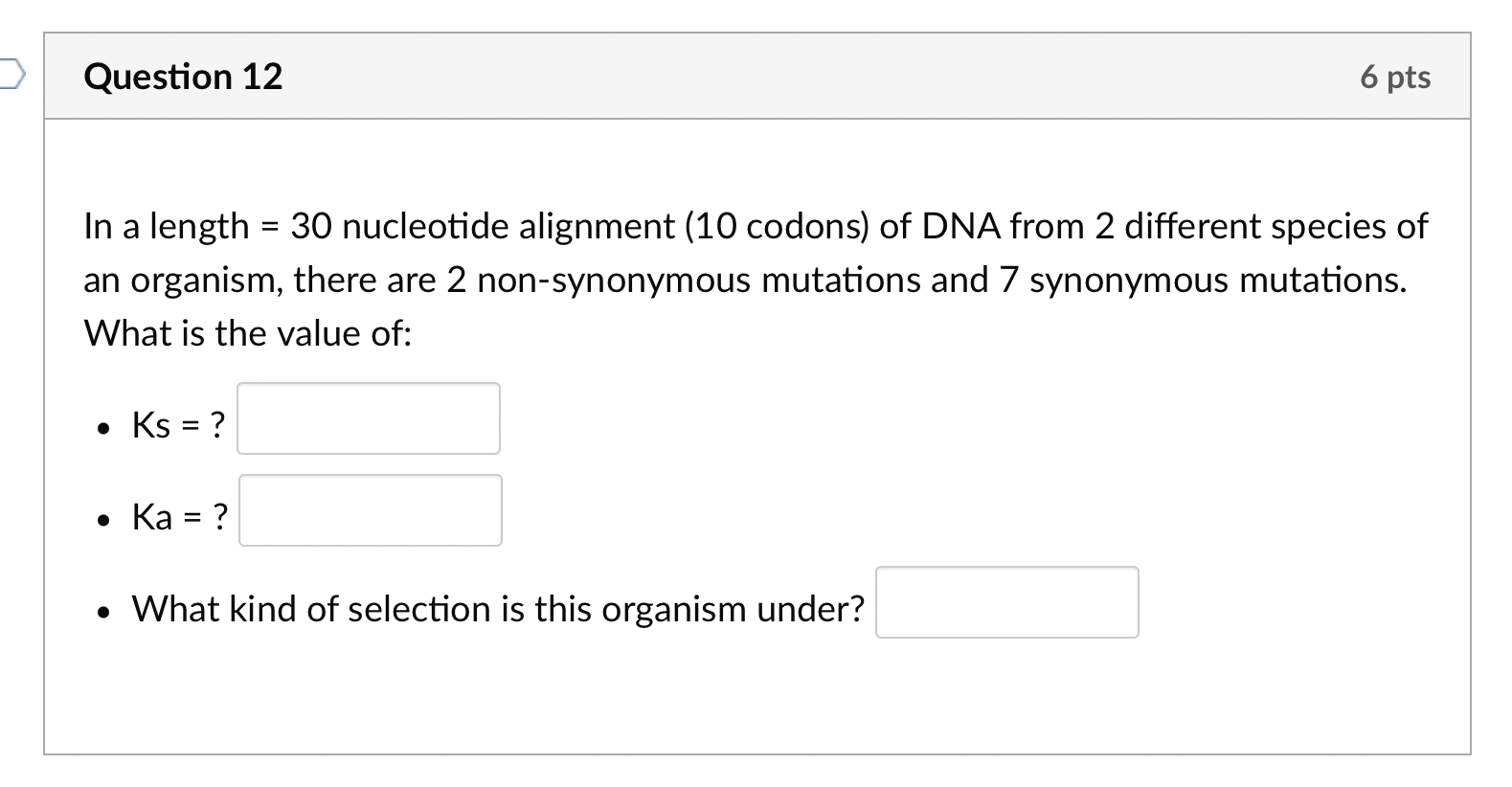The height and width of the screenshot is (787, 1512).
Task: Click the empty box after Ka = ?
Action: (x=371, y=510)
